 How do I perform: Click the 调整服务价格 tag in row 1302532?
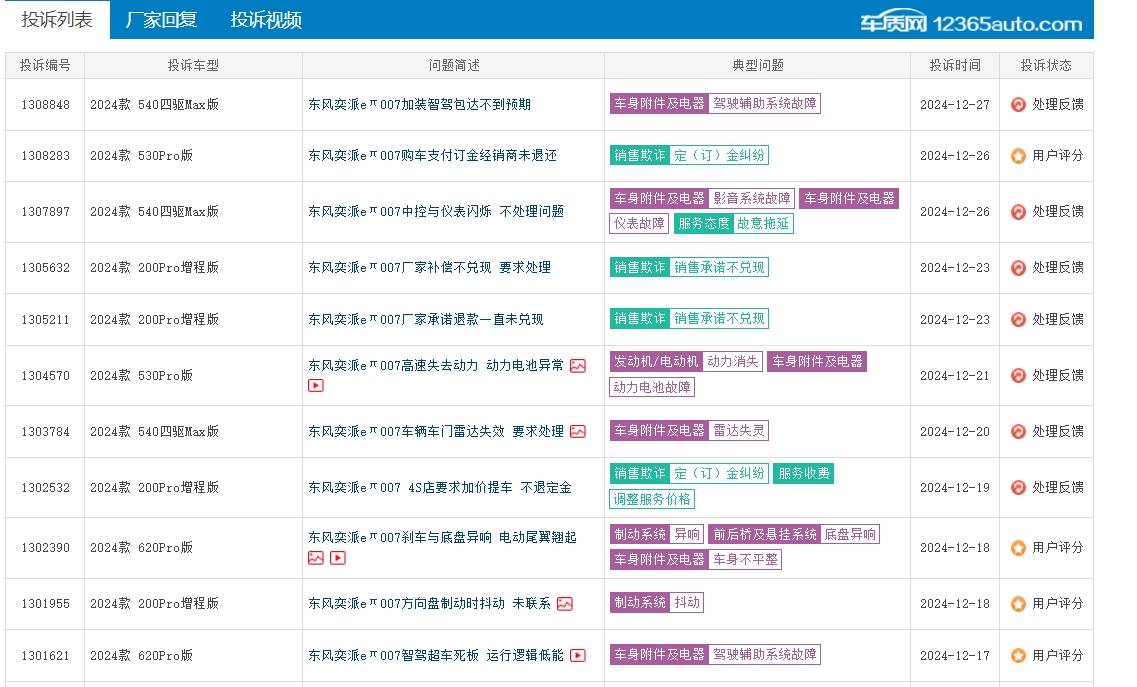click(652, 499)
